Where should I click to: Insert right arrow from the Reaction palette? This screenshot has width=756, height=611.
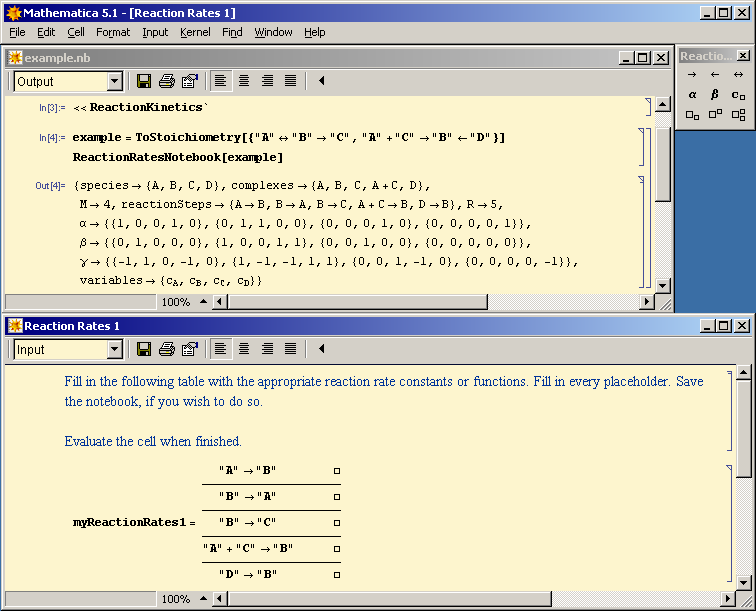click(692, 75)
